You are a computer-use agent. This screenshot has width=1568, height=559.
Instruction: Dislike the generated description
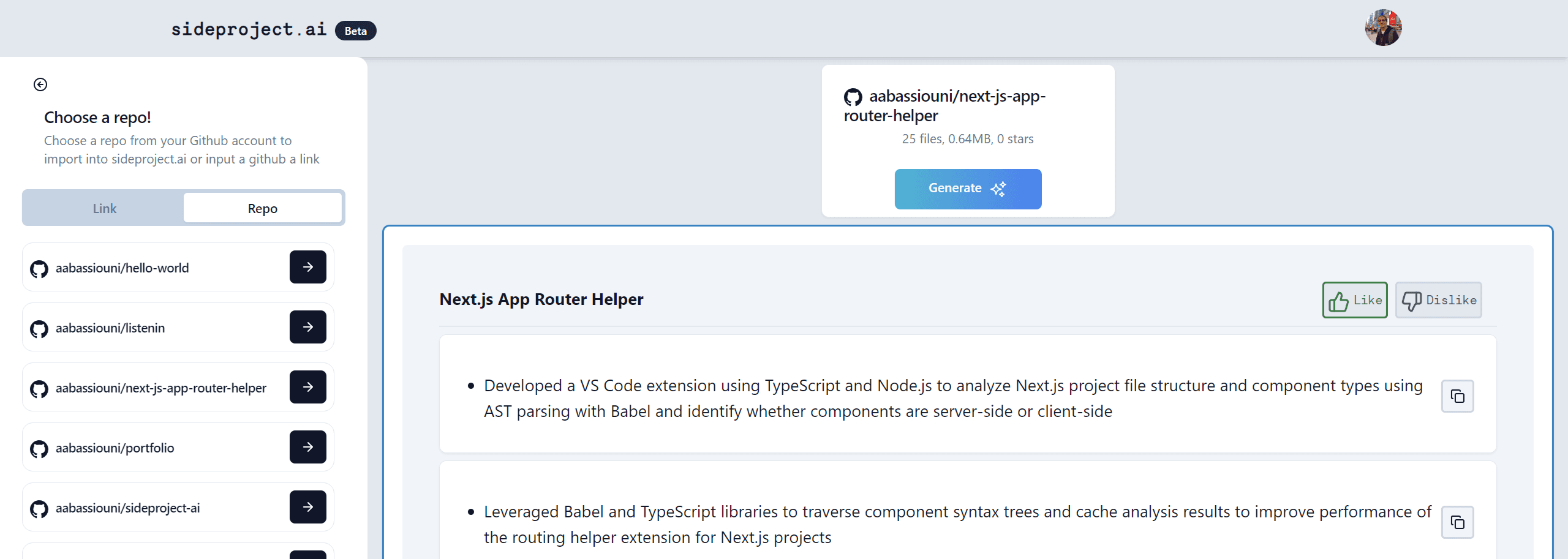point(1438,300)
